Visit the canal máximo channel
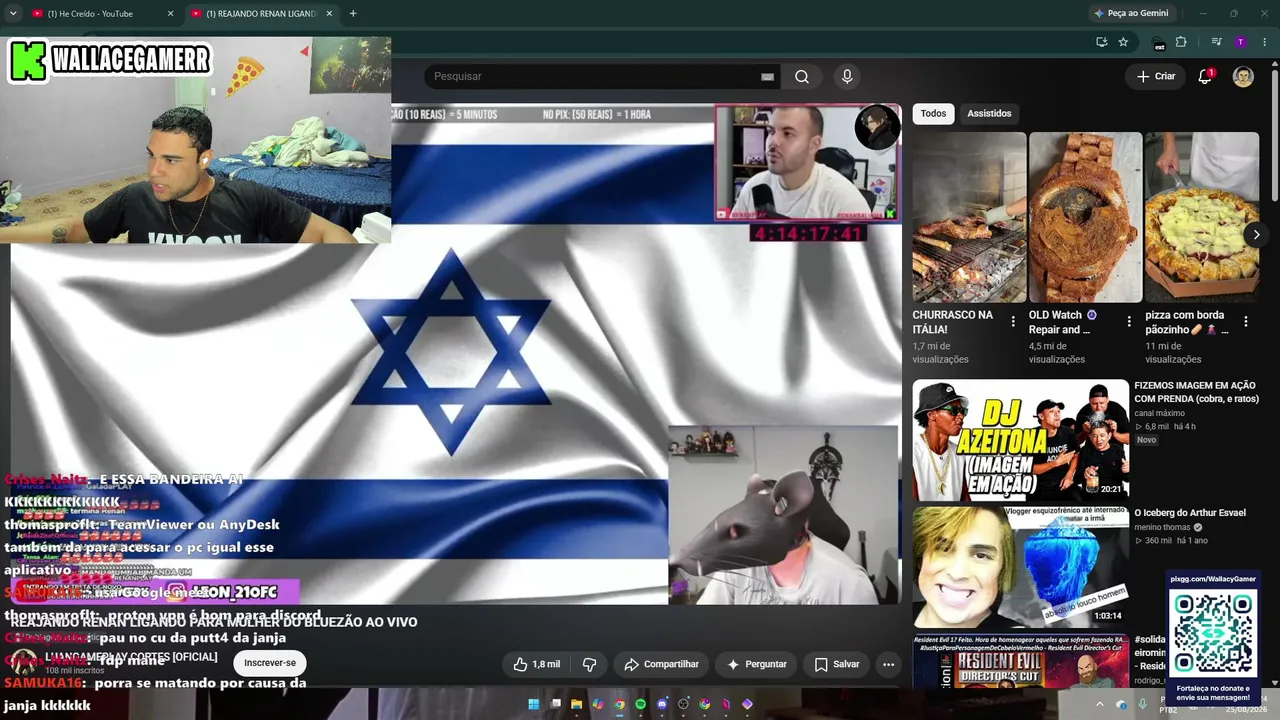Screen dimensions: 1280x720 pos(1159,413)
